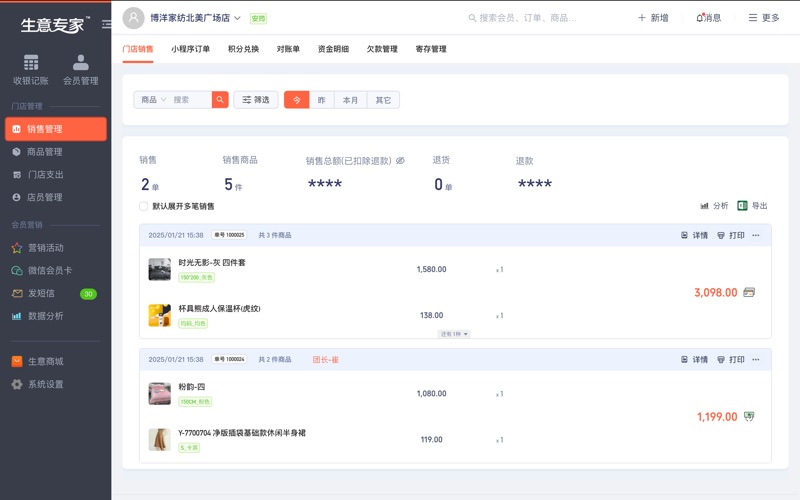Open the 商品 search type dropdown
Screen dimensions: 800x500
[x=154, y=100]
